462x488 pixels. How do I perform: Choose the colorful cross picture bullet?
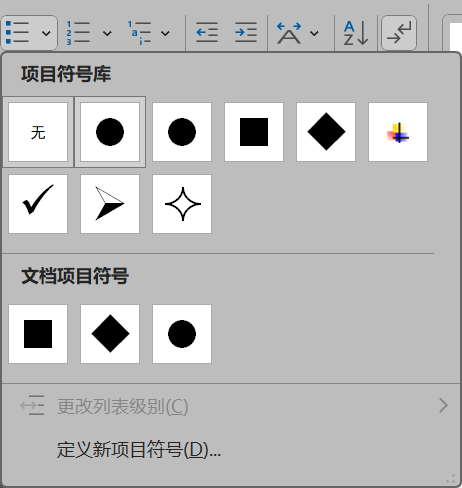[398, 132]
